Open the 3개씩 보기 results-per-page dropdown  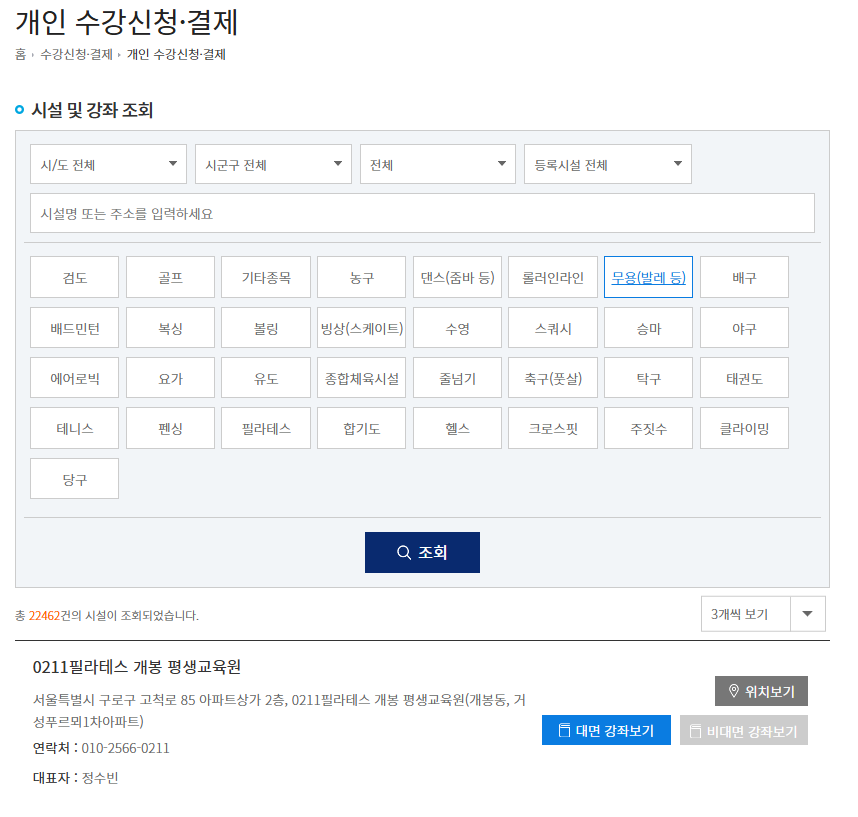pos(806,613)
